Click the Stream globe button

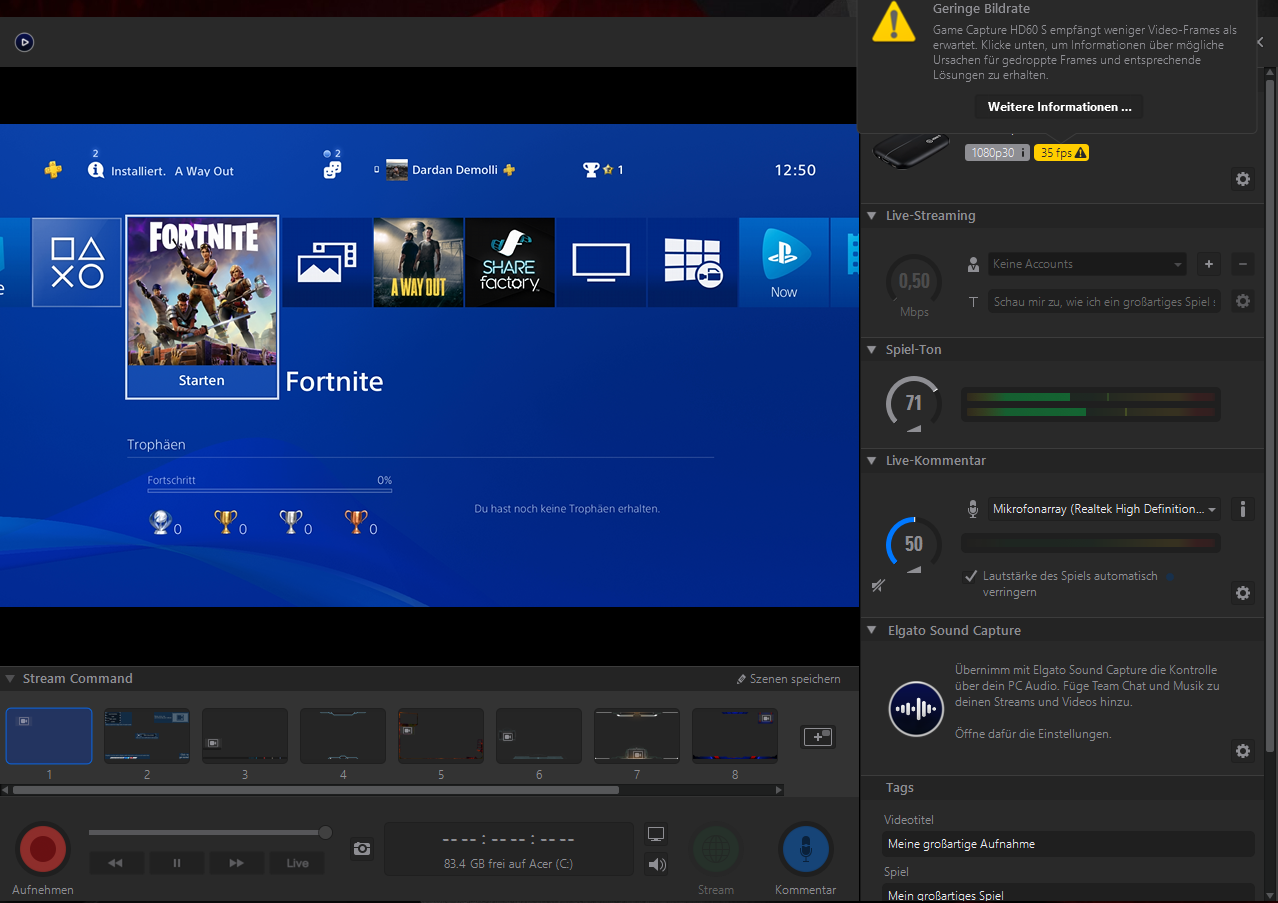point(716,849)
